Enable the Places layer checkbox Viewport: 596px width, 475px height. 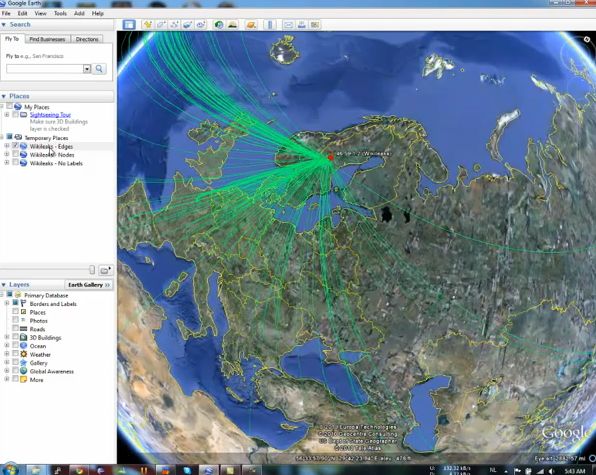pyautogui.click(x=15, y=312)
